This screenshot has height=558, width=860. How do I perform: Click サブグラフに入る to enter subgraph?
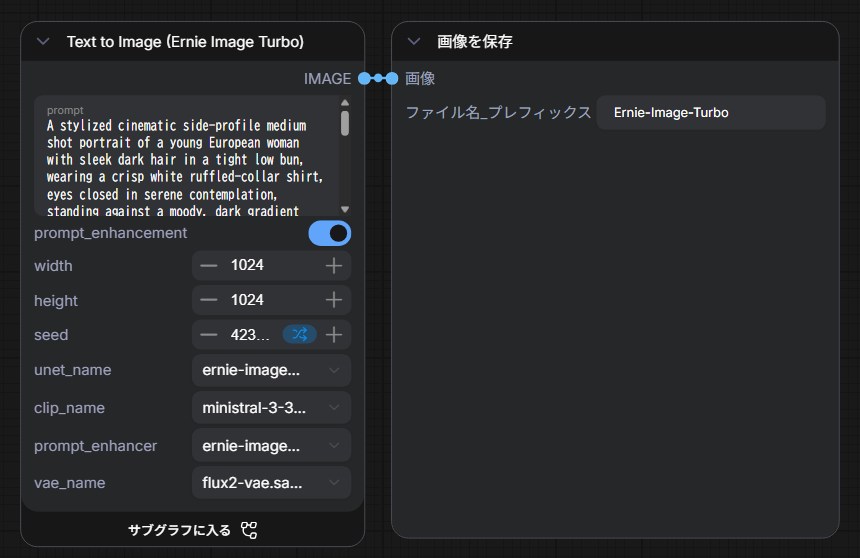coord(179,530)
